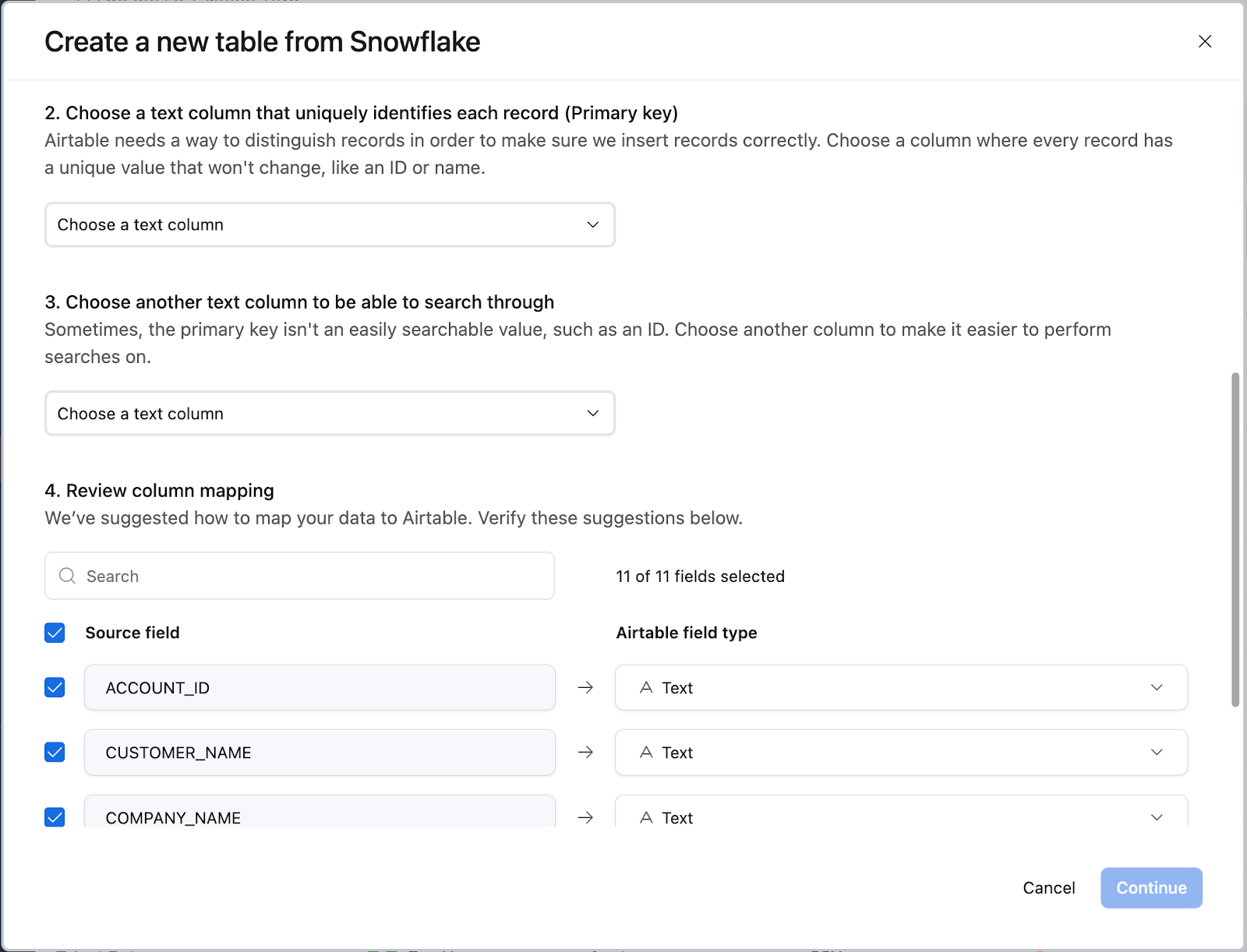The height and width of the screenshot is (952, 1247).
Task: Expand the ACCOUNT_ID field type dropdown
Action: [x=901, y=687]
